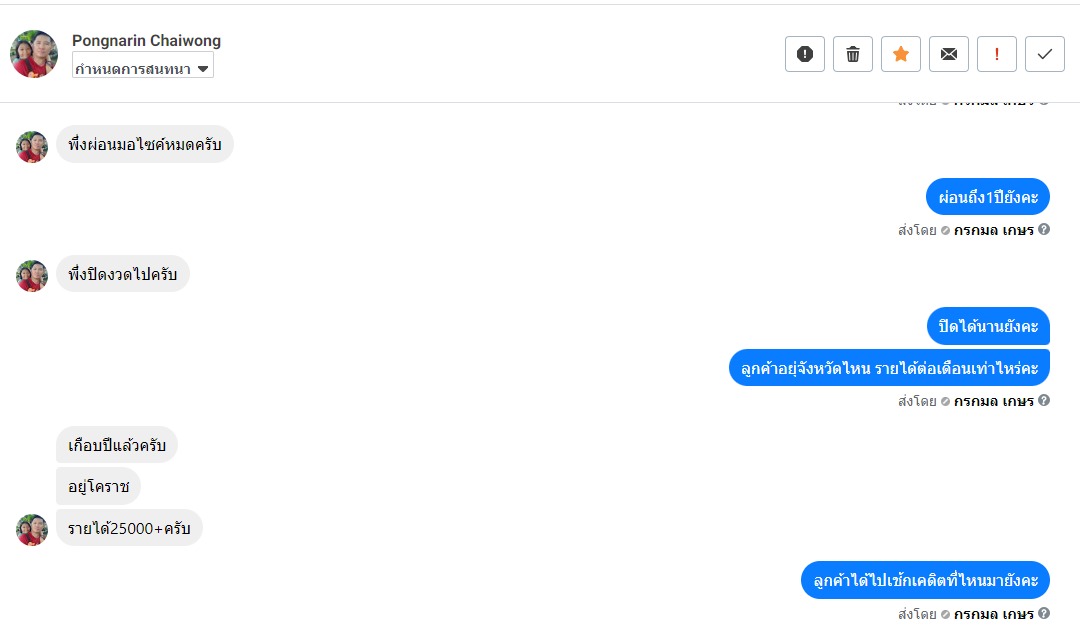Open Pongnarin Chaiwong's name link
Screen dimensions: 1080x638
pos(146,41)
